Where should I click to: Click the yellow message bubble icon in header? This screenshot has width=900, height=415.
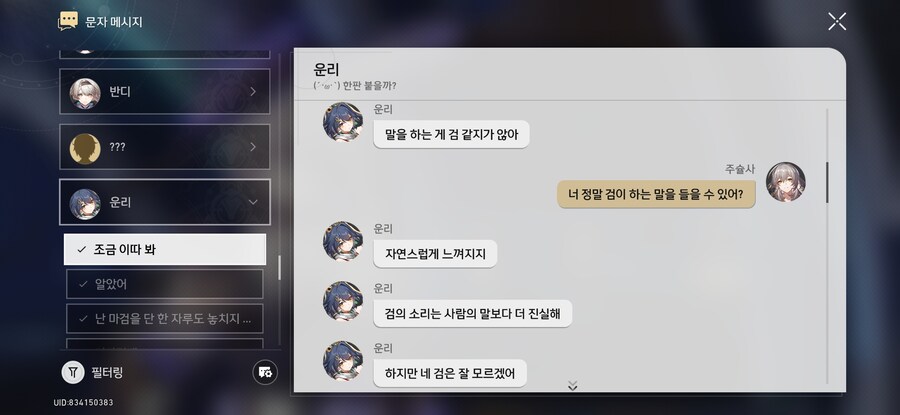(68, 21)
